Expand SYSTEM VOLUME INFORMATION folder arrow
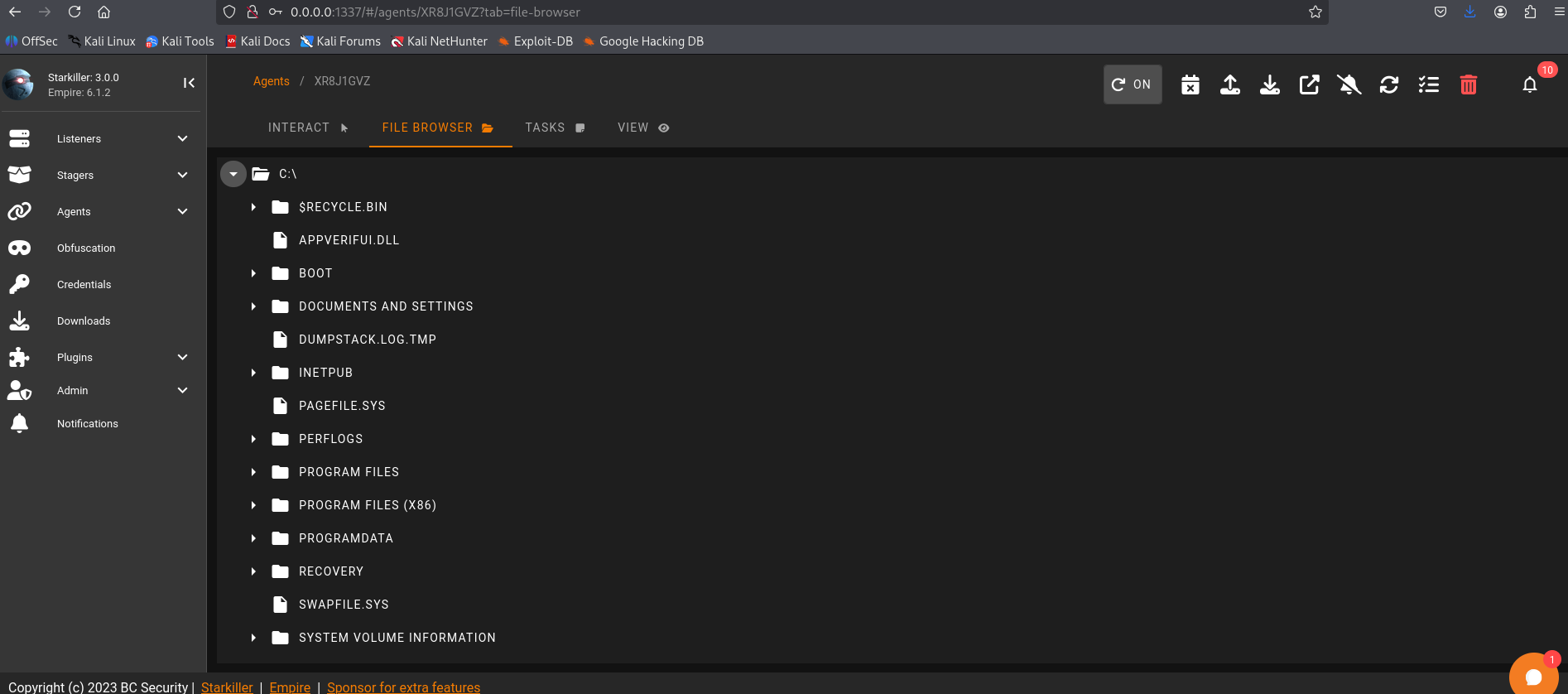The image size is (1568, 694). coord(253,638)
